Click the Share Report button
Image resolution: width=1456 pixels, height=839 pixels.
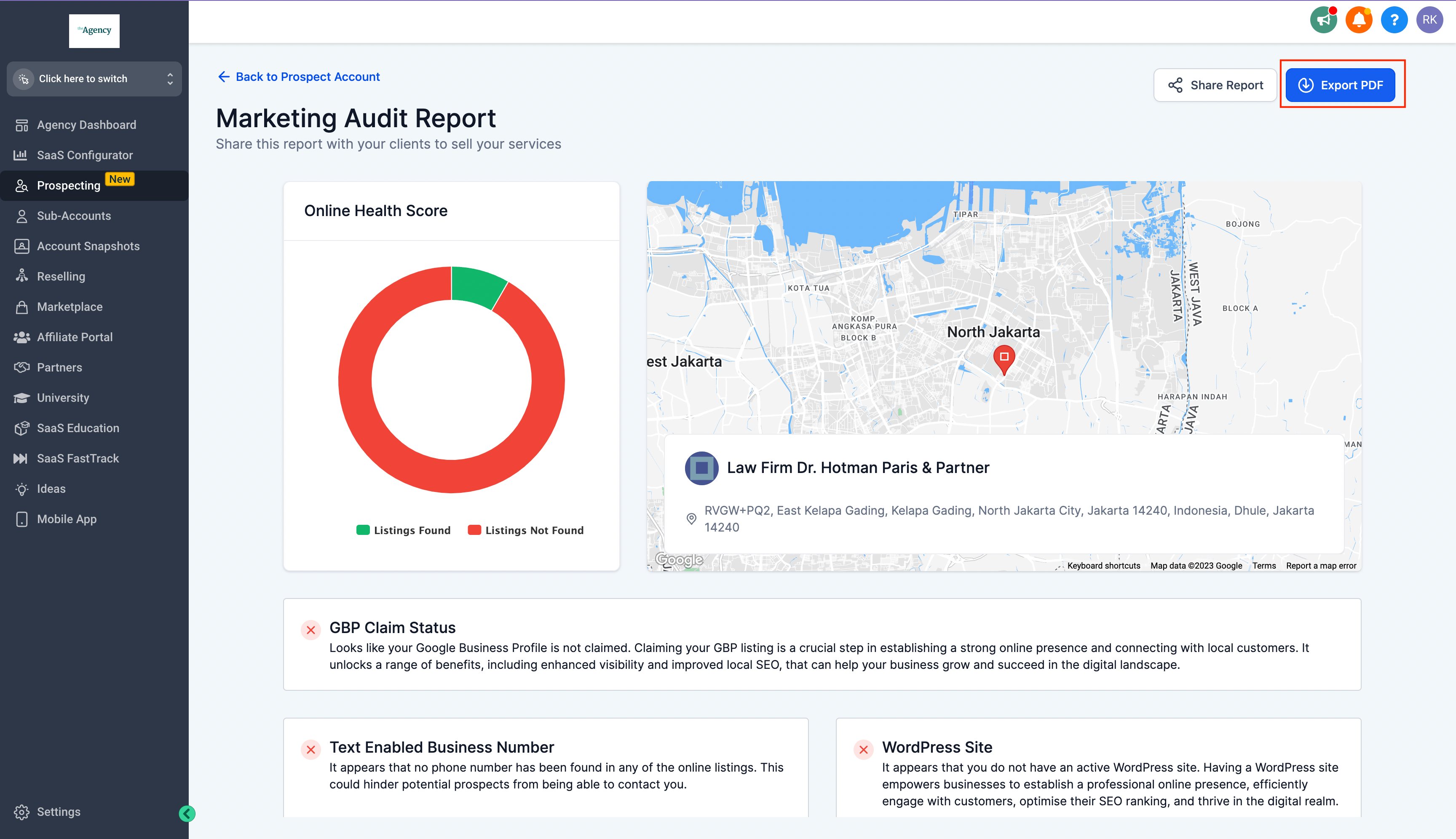pyautogui.click(x=1215, y=85)
